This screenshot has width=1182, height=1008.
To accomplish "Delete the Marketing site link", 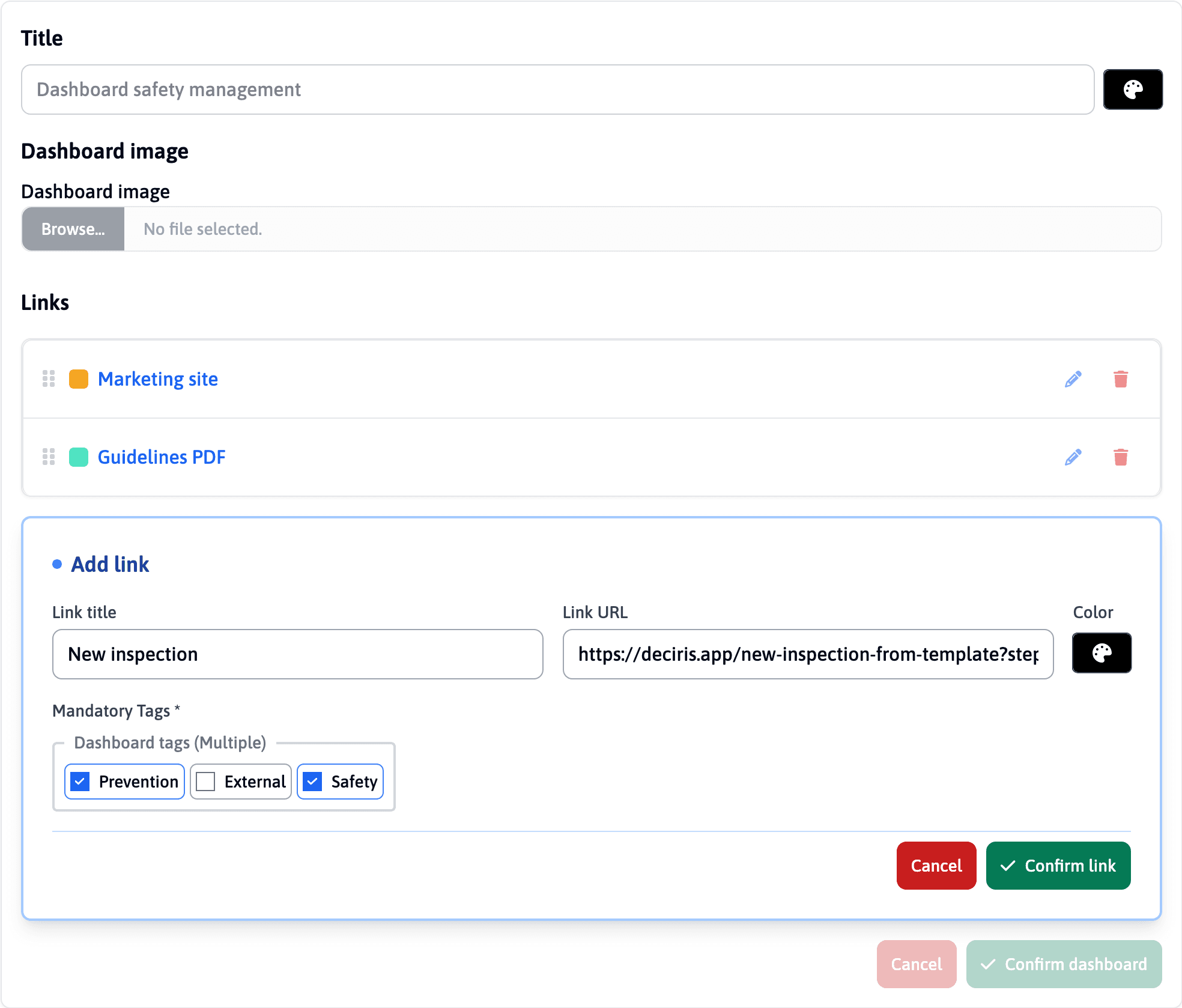I will tap(1120, 379).
